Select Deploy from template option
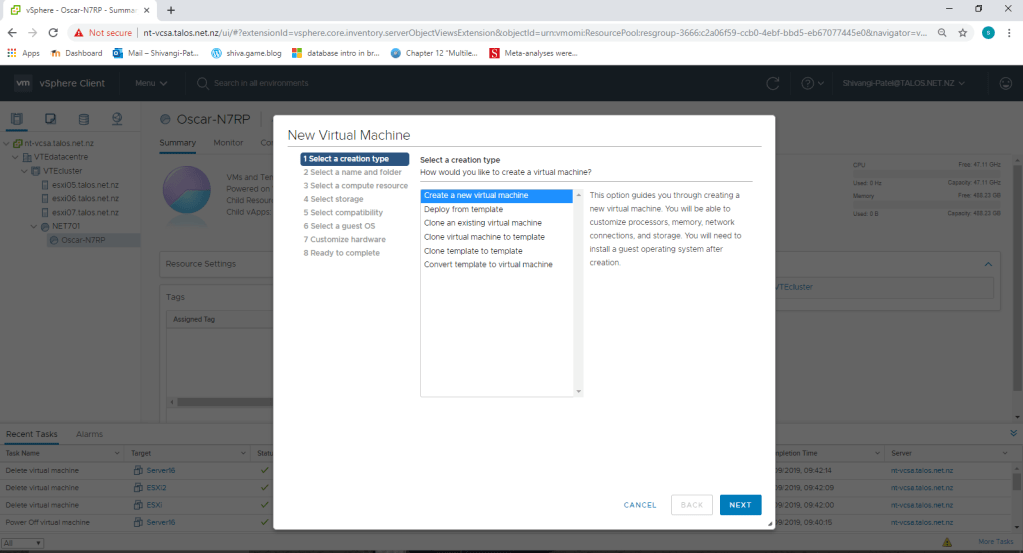1023x553 pixels. 463,209
